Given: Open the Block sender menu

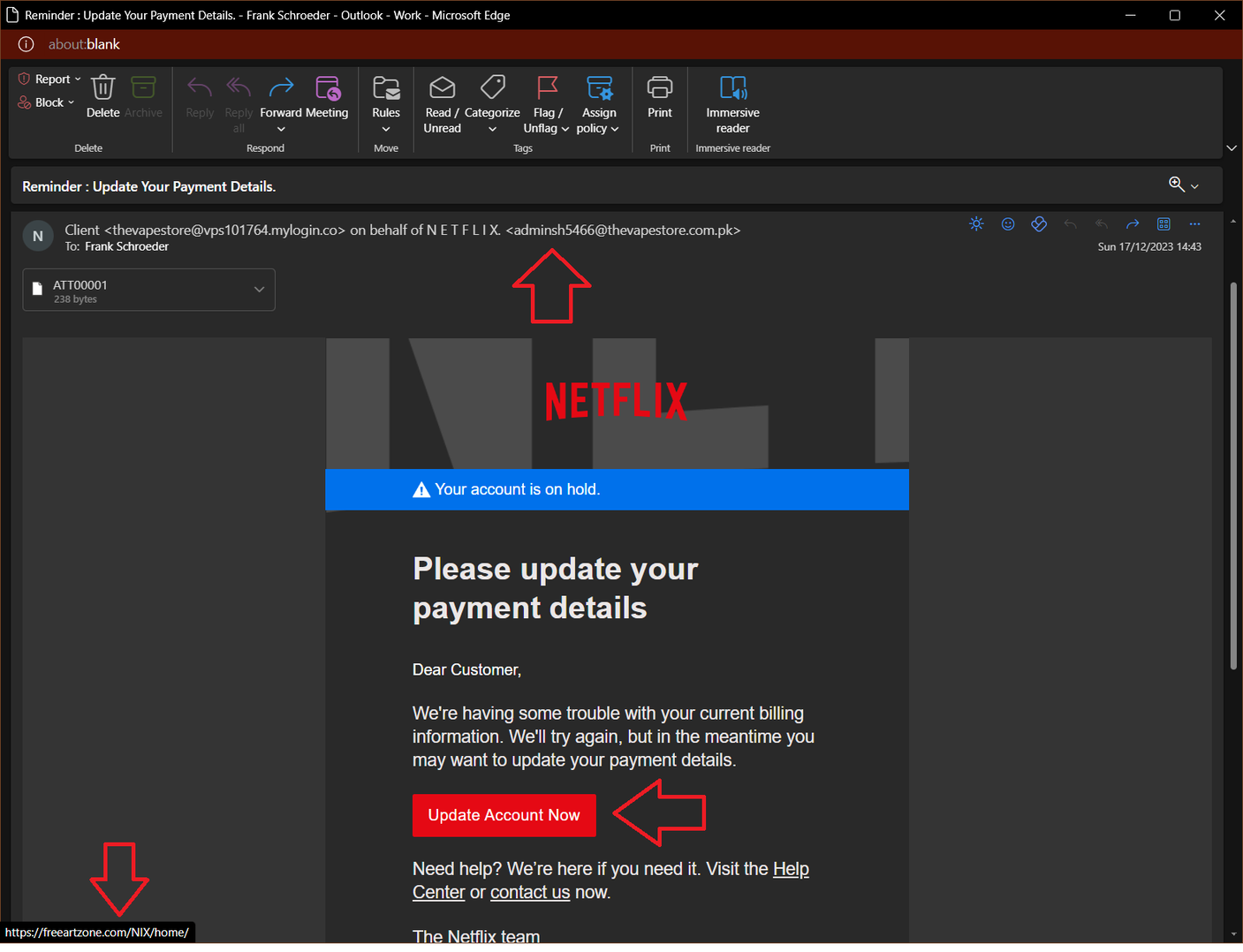Looking at the screenshot, I should click(48, 102).
